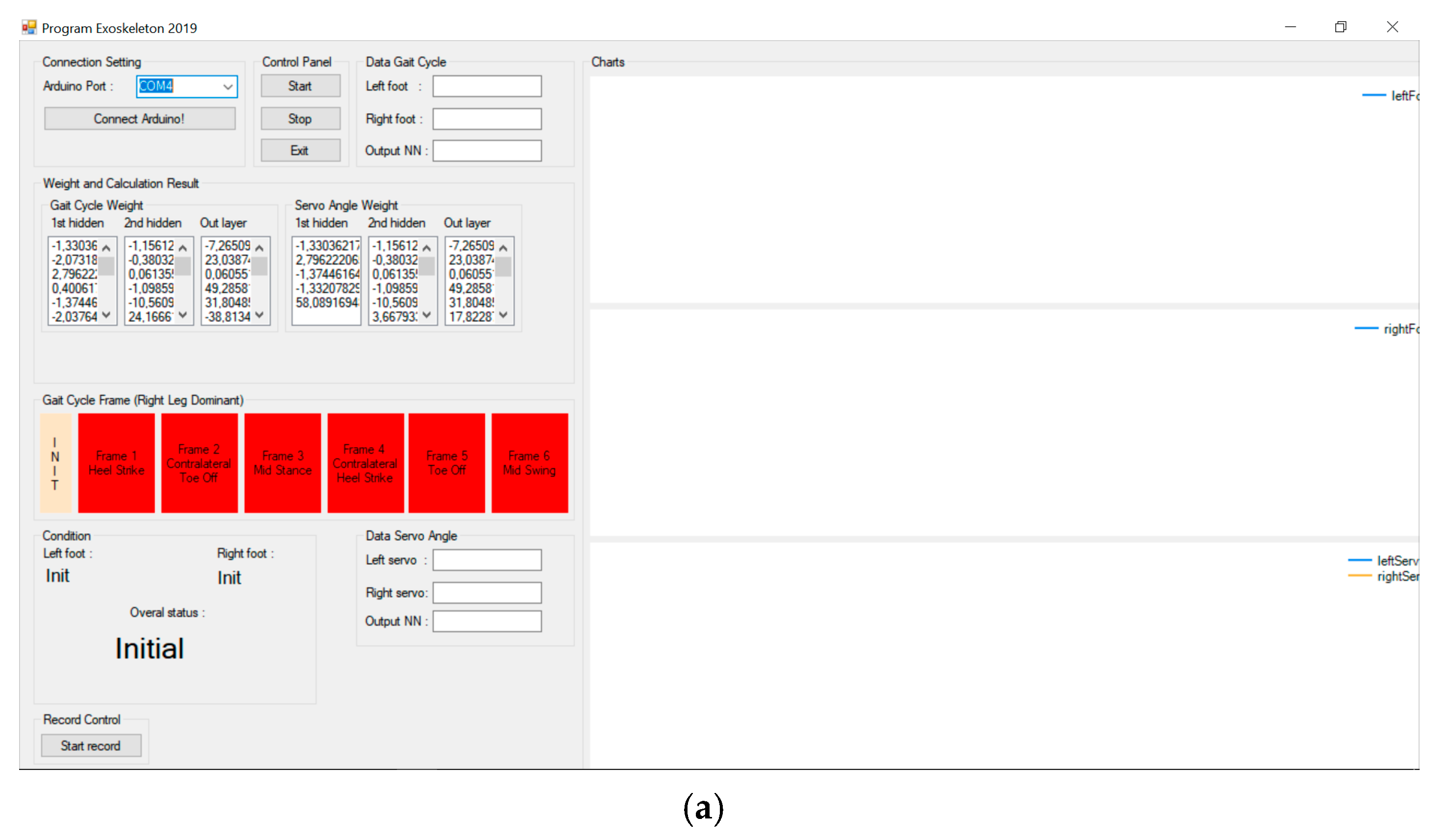Open the Arduino Port dropdown
The image size is (1450, 840).
tap(228, 87)
